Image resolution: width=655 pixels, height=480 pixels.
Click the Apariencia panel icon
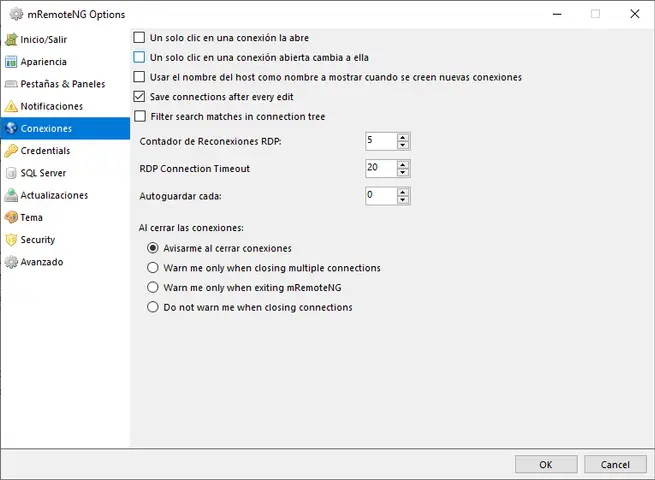(x=11, y=62)
